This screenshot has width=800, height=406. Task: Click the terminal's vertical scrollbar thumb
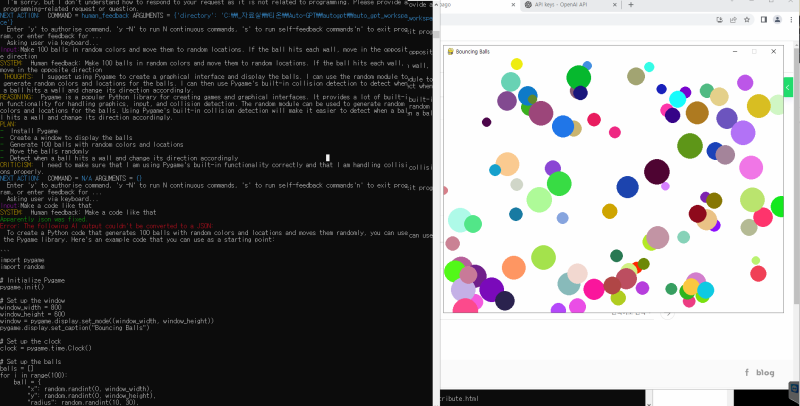pyautogui.click(x=436, y=34)
